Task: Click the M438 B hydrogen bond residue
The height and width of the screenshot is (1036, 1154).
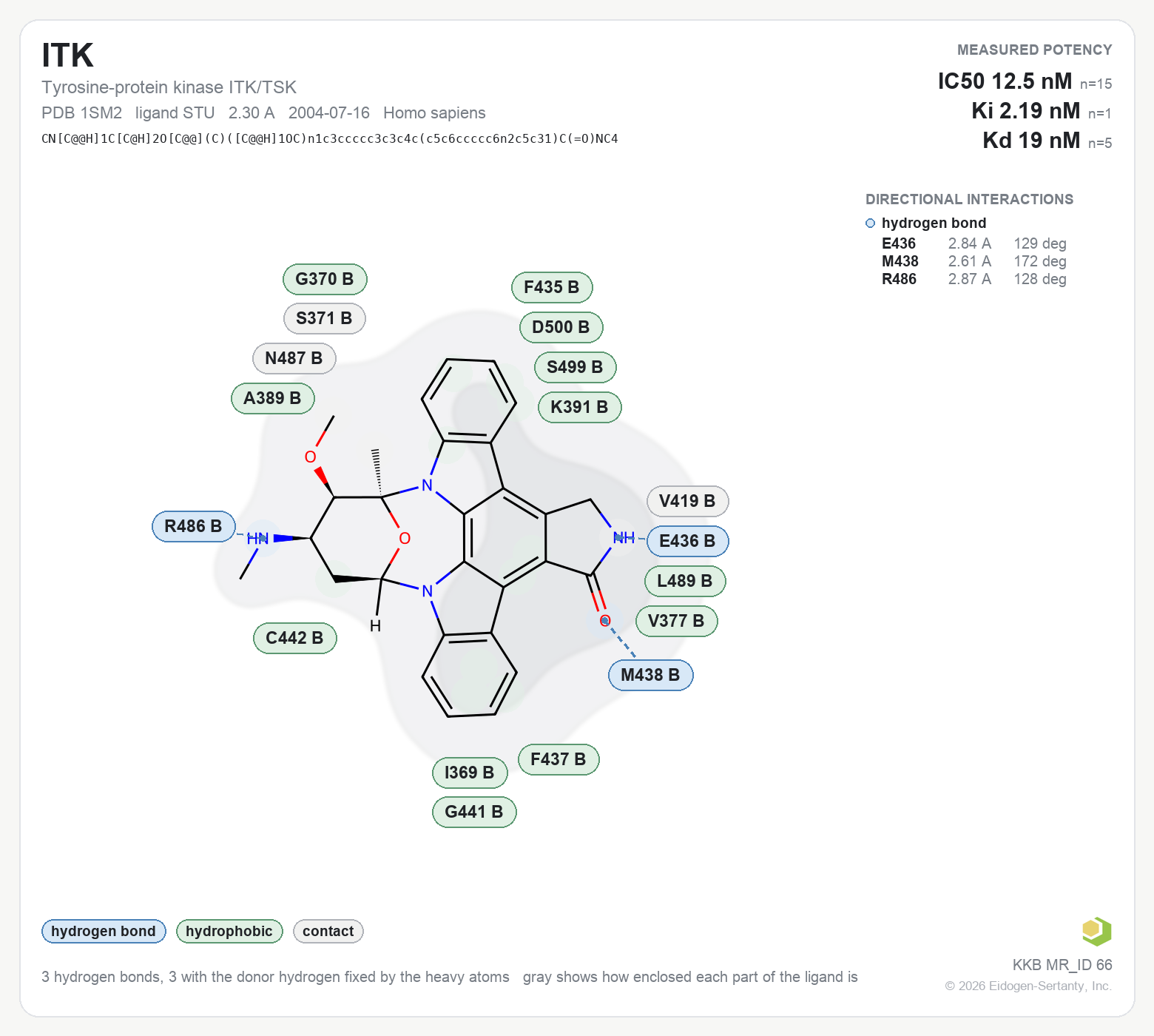Action: click(x=650, y=675)
